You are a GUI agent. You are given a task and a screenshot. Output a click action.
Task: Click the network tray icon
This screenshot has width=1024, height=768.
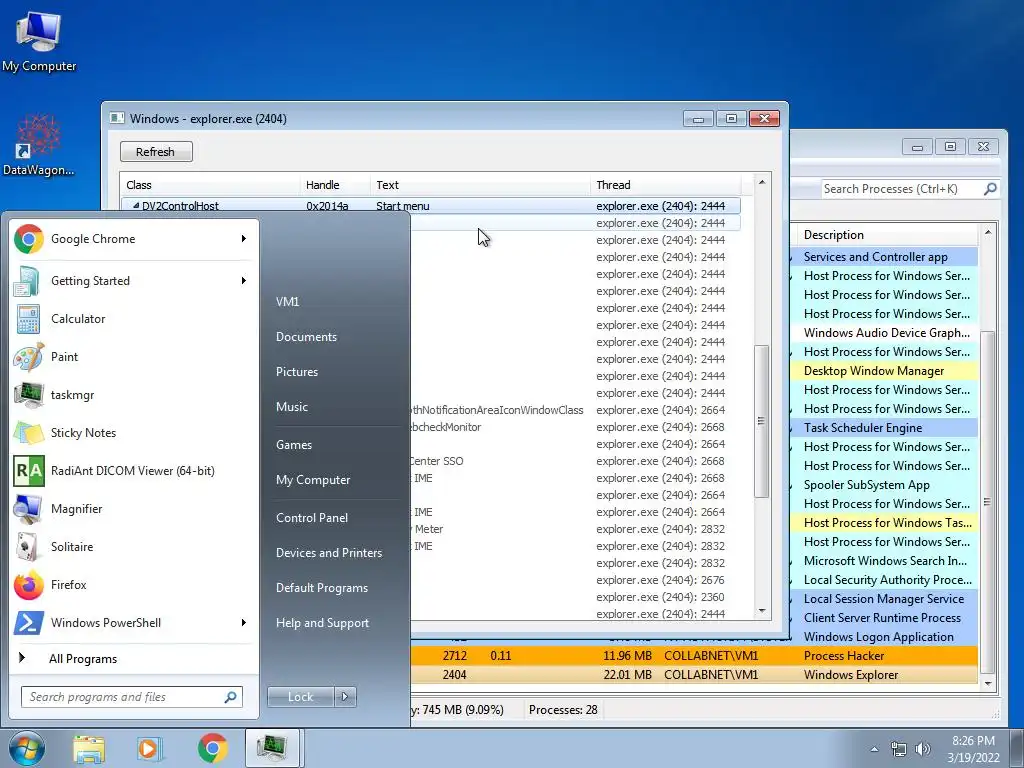tap(899, 749)
